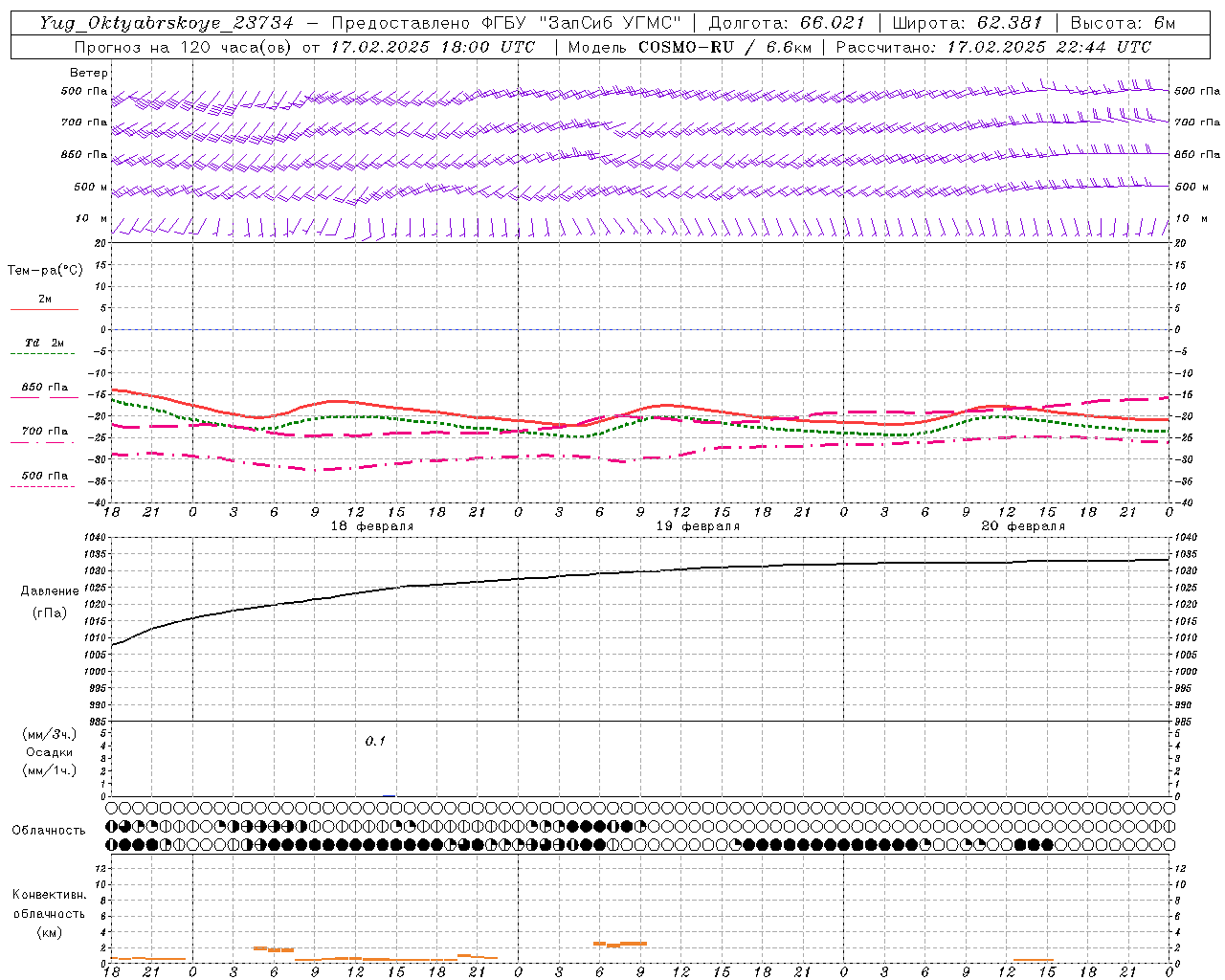Click the 850 гПа temperature legend entry

point(44,388)
